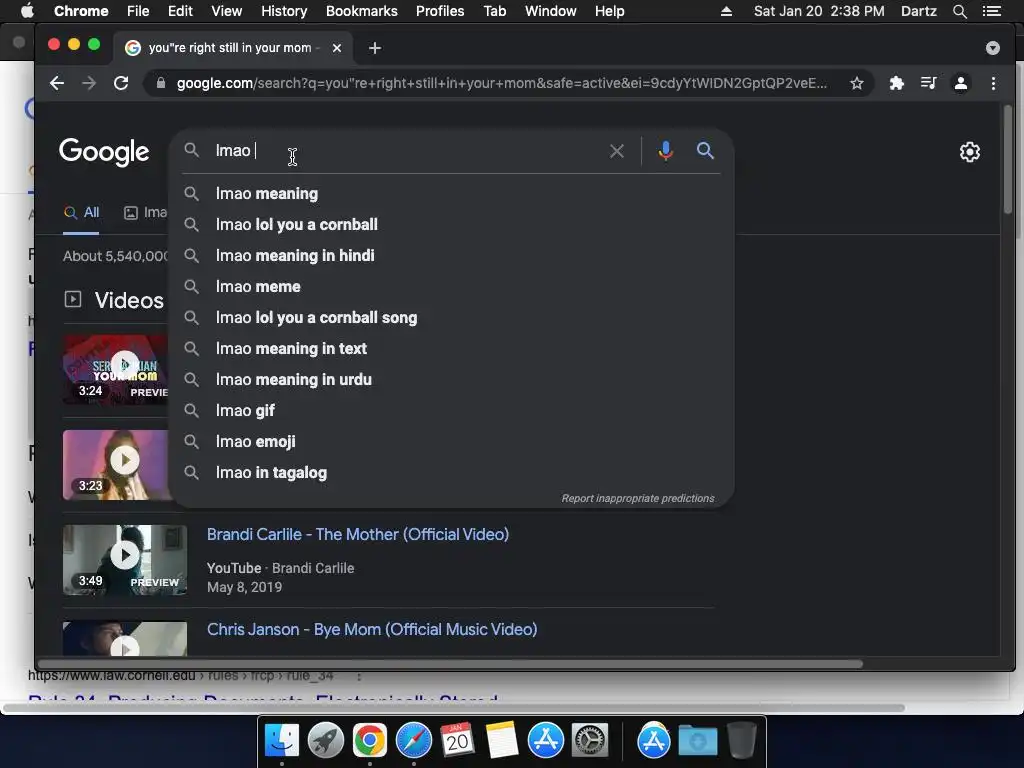Open the Trash in Dock

[x=741, y=741]
